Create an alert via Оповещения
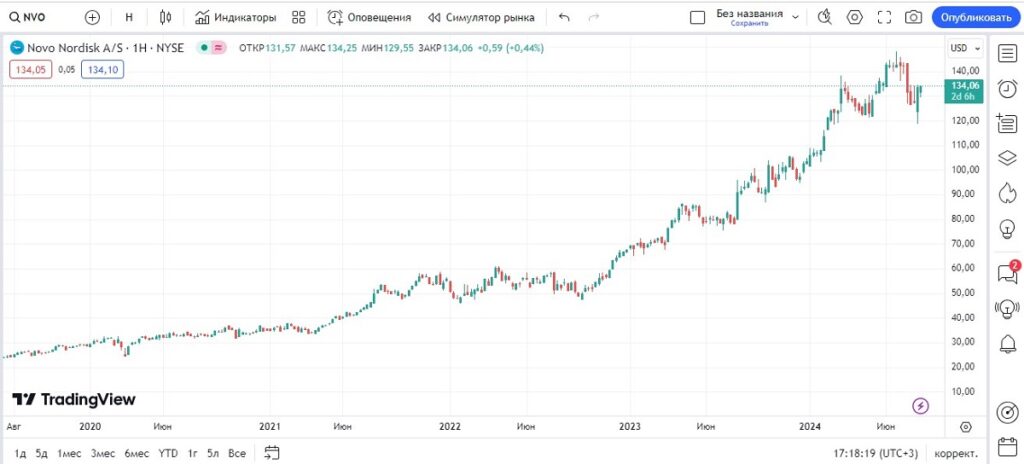 point(370,18)
